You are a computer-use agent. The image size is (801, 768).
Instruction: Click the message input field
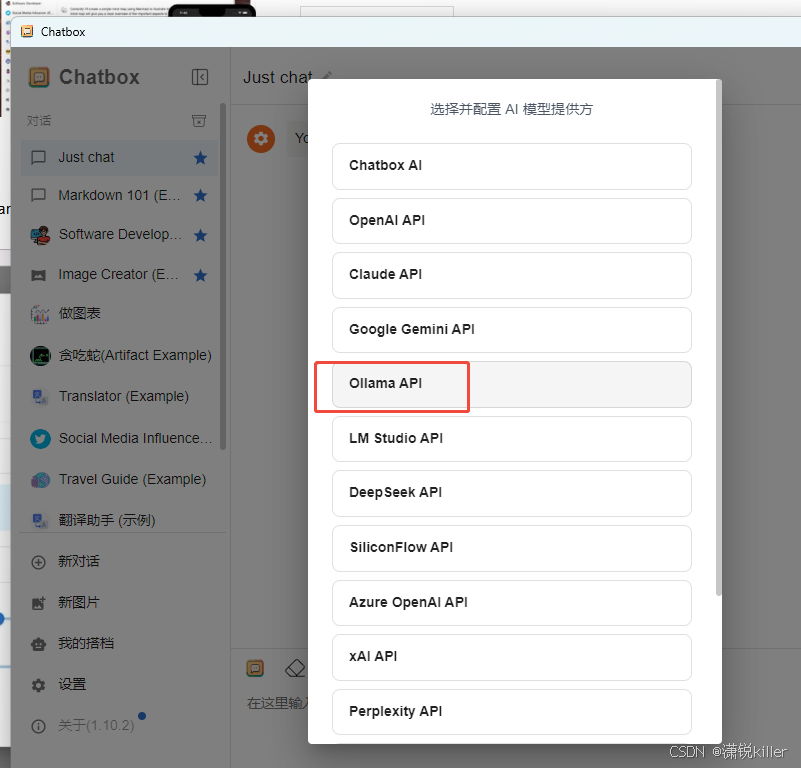click(x=277, y=703)
